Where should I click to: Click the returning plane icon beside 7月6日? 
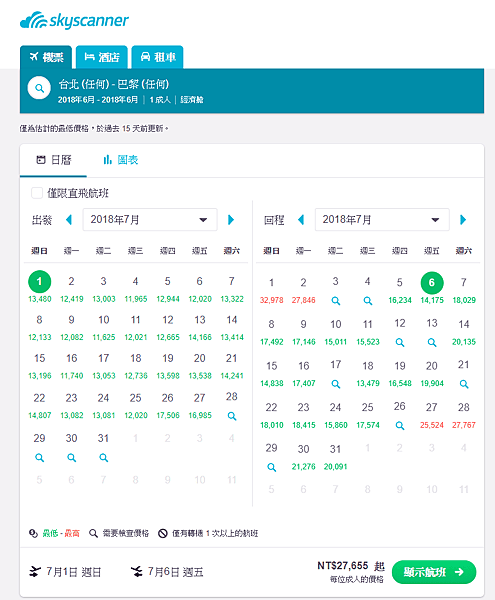(x=137, y=572)
